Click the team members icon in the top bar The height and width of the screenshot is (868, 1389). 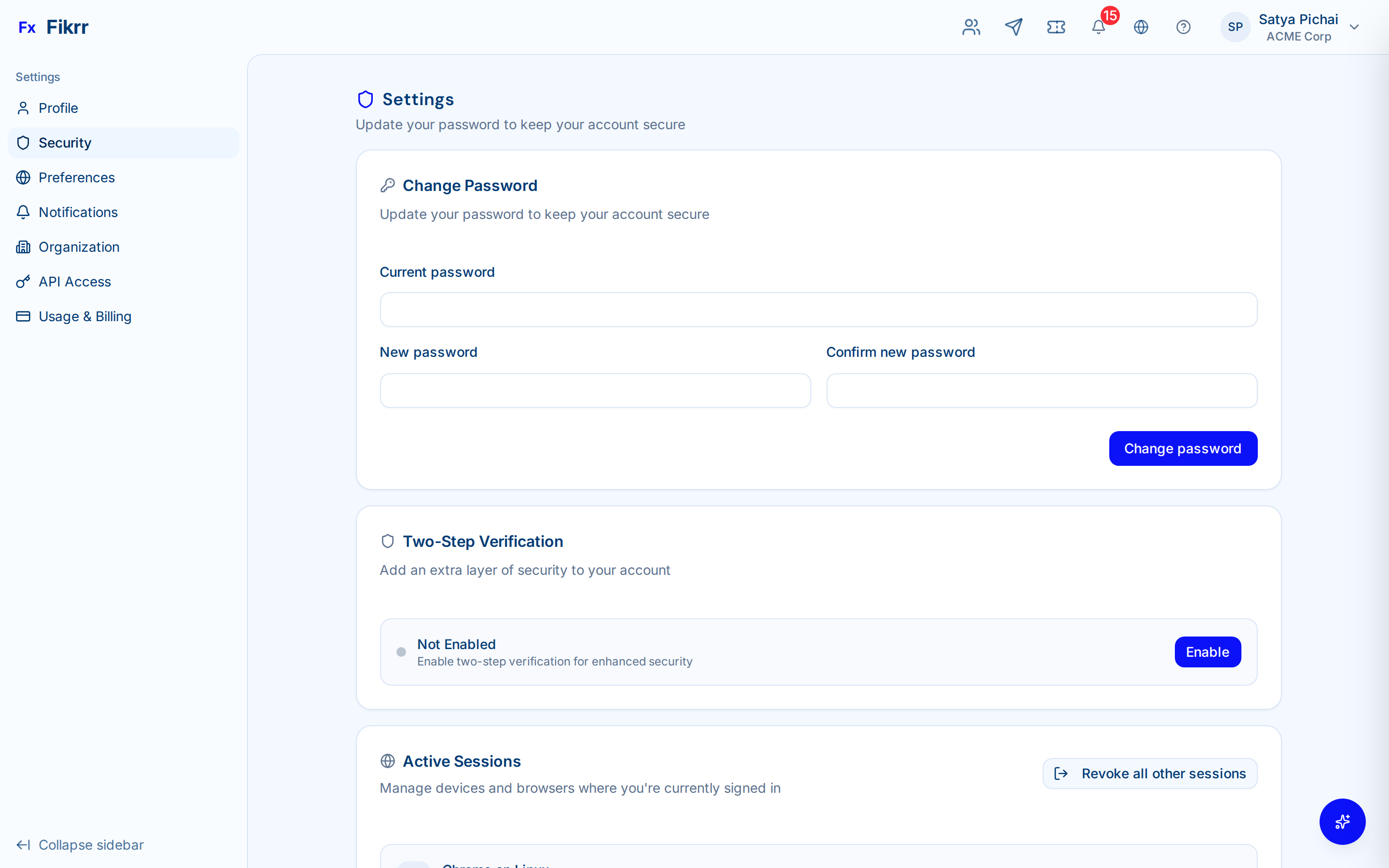point(970,27)
